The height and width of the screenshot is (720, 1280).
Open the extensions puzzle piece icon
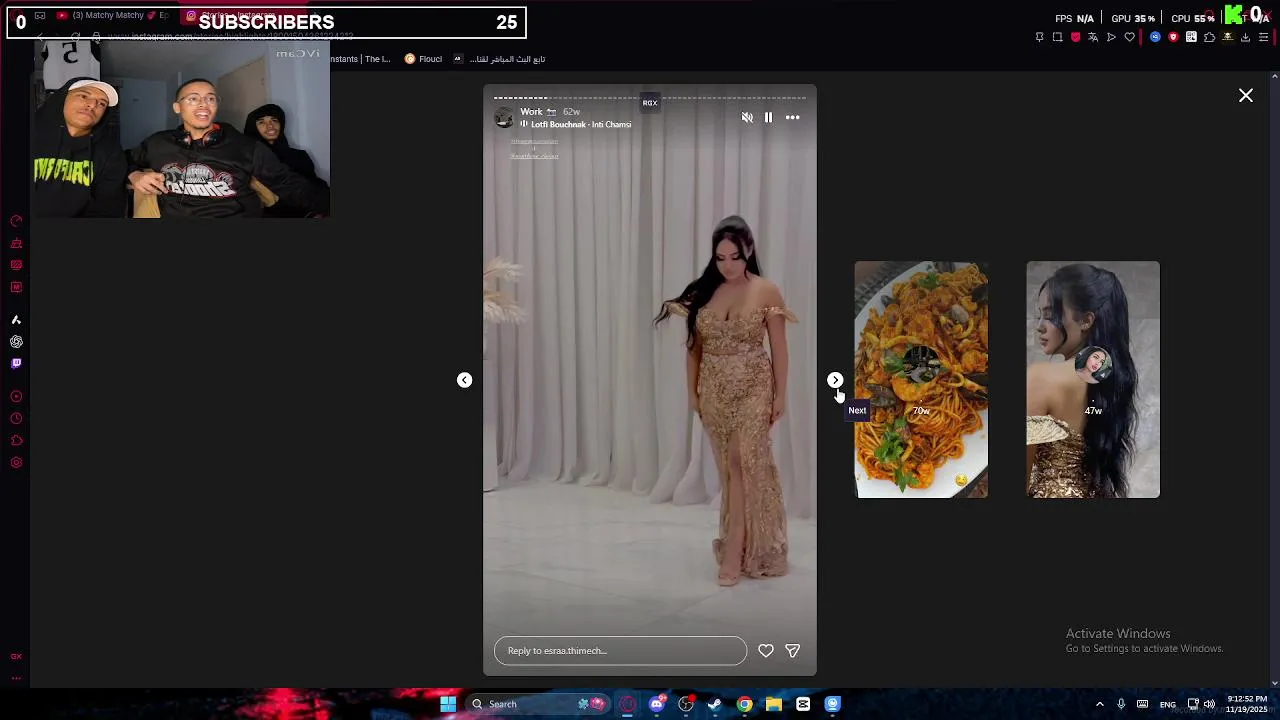point(1209,37)
